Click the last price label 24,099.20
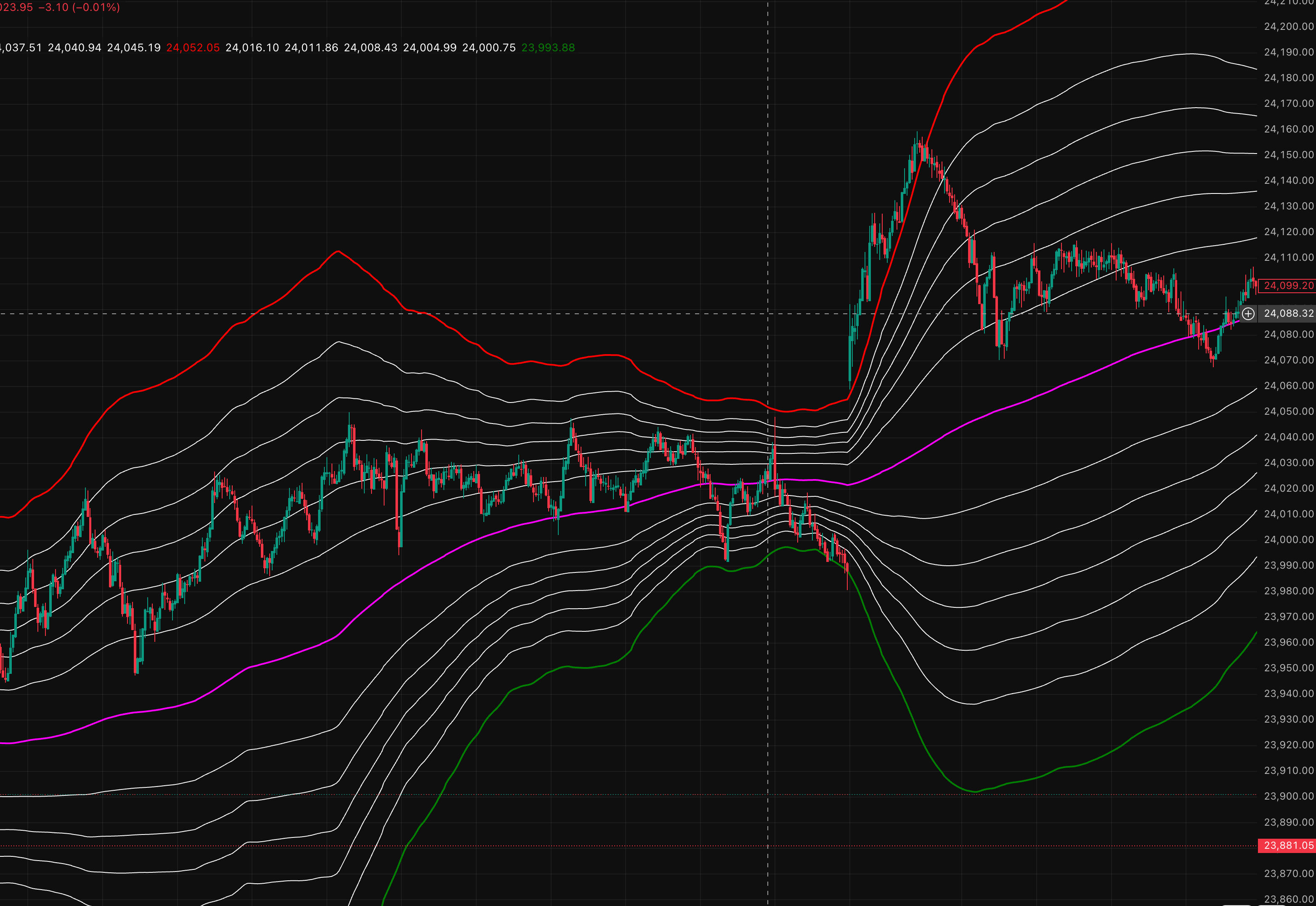 click(x=1288, y=286)
